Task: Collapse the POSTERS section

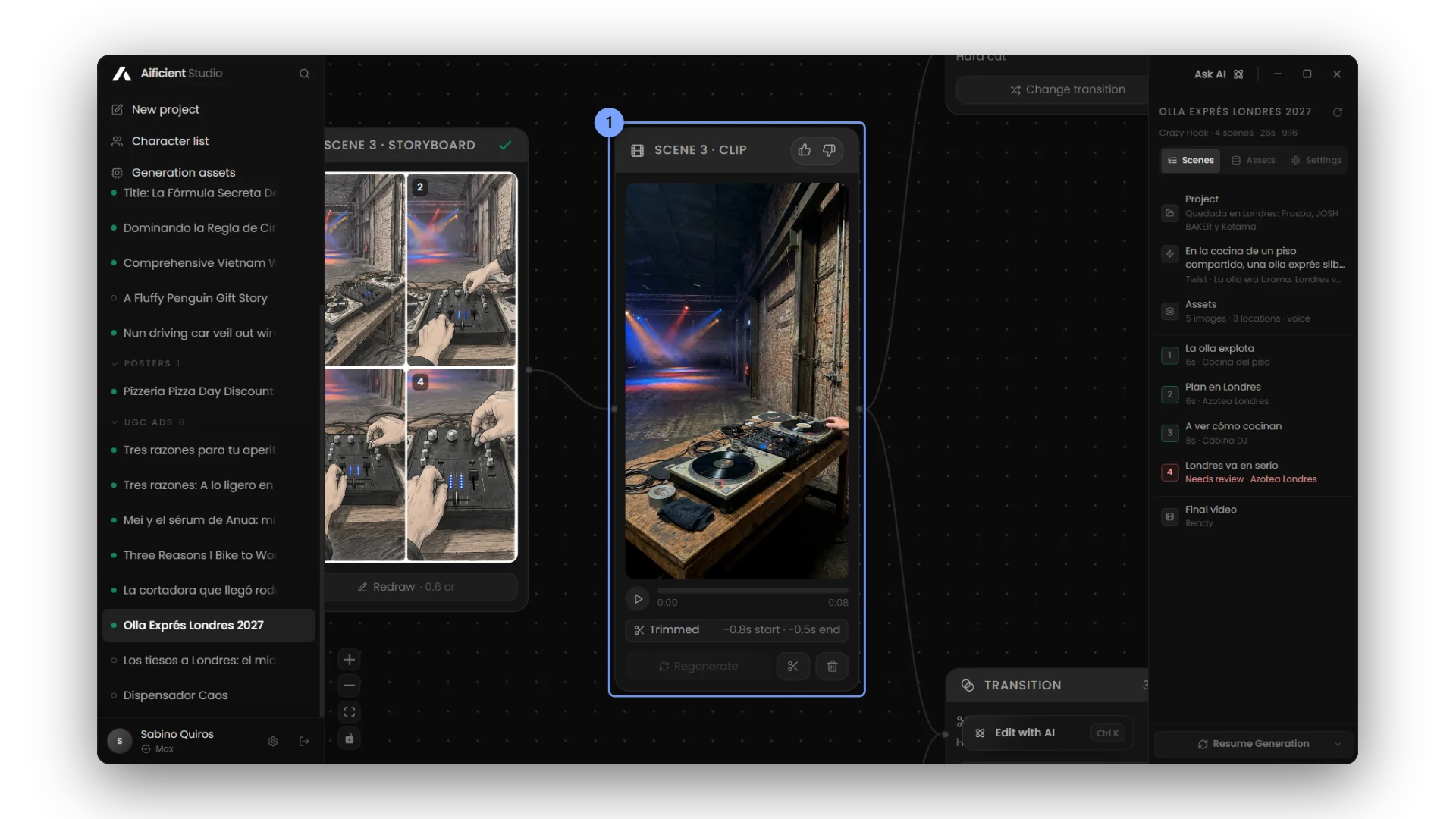Action: 146,364
